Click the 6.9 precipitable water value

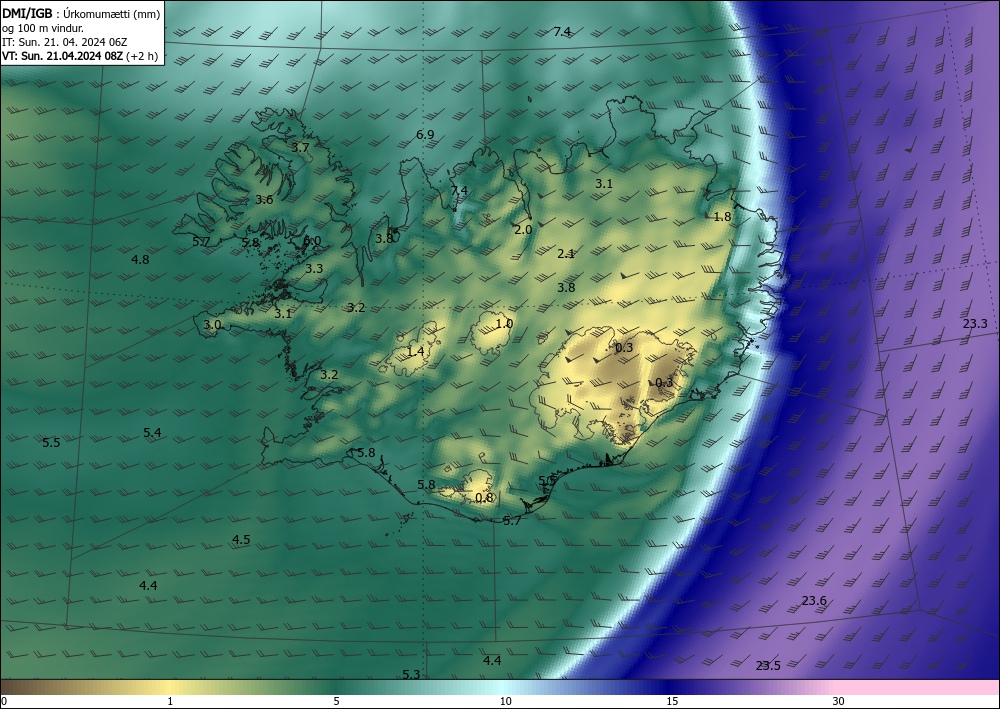pos(425,135)
